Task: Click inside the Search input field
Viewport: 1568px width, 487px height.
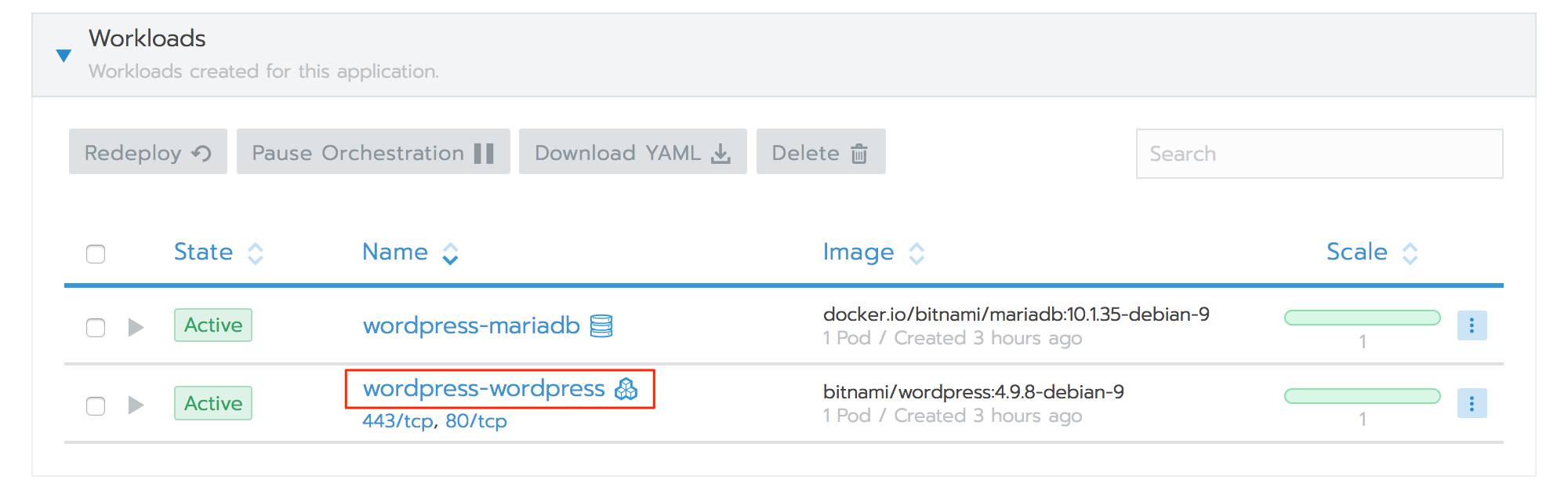Action: click(1321, 154)
